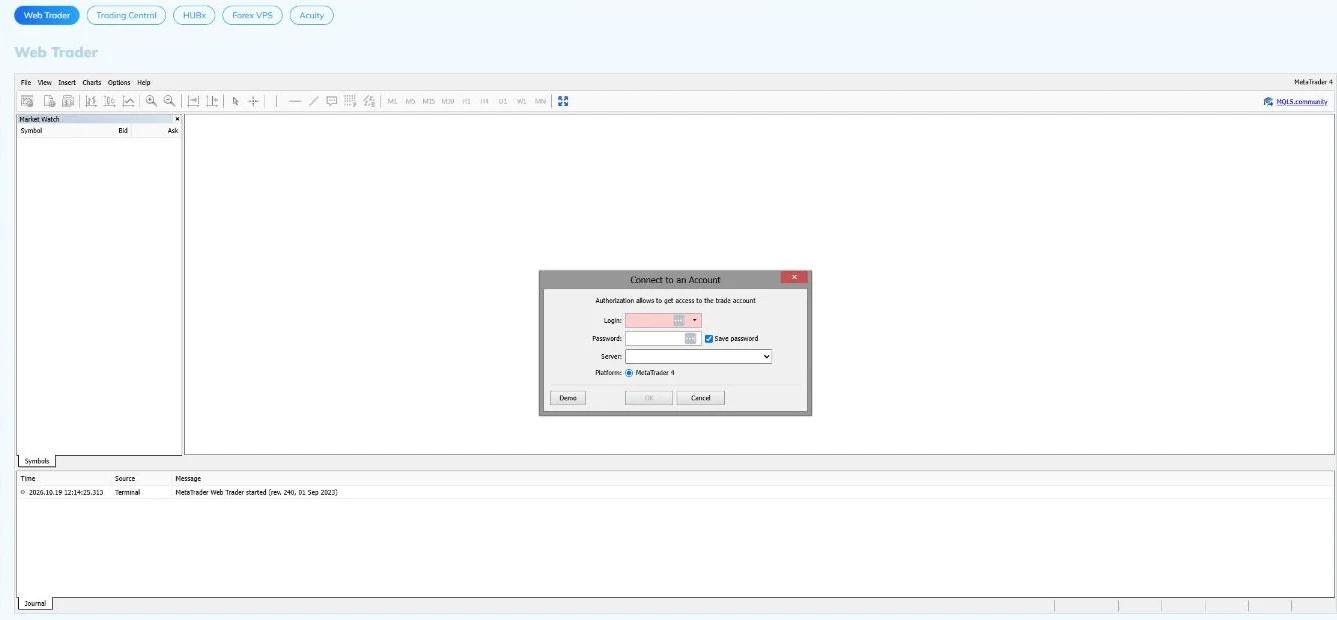Open the Acuity tab
Viewport: 1337px width, 620px height.
[311, 15]
